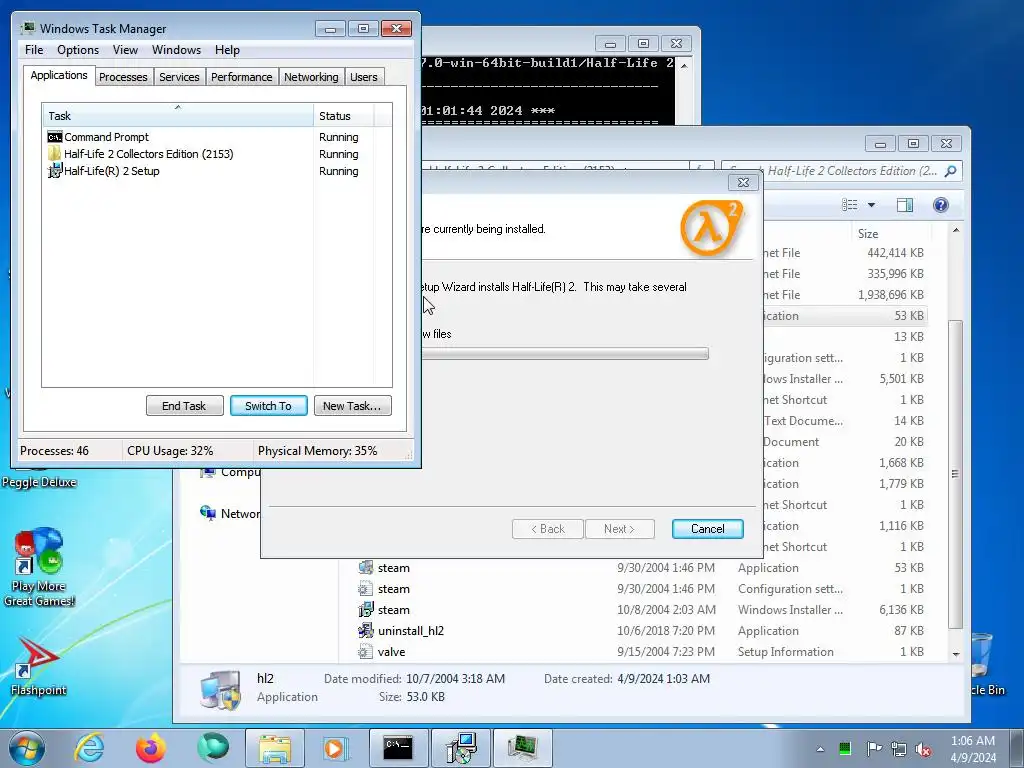1024x768 pixels.
Task: Launch Firefox from the taskbar
Action: click(x=151, y=748)
